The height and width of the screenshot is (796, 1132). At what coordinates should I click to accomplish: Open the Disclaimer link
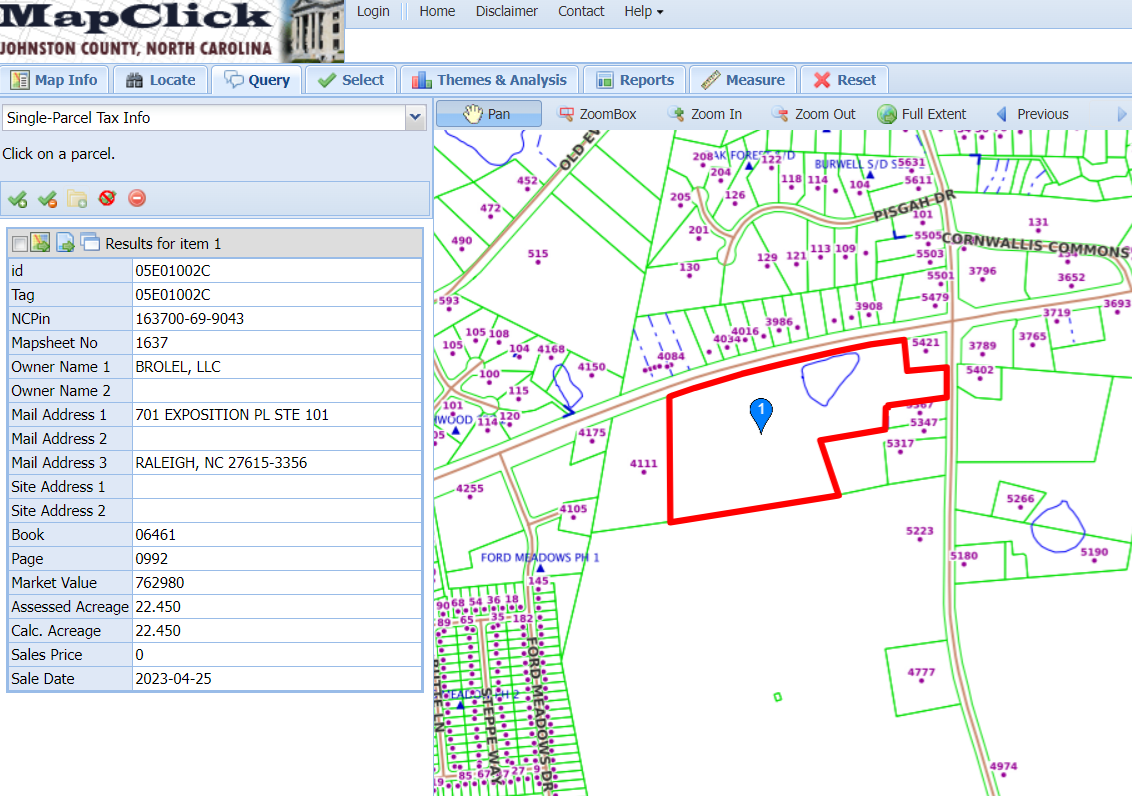click(506, 11)
